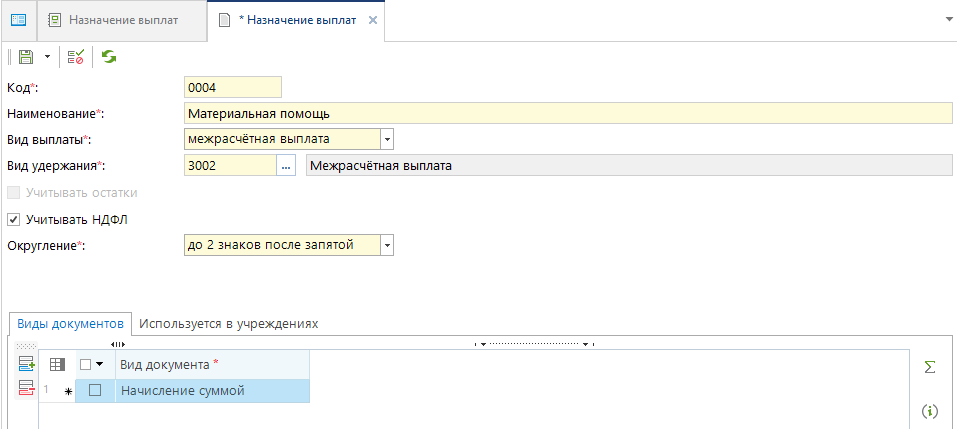Viewport: 957px width, 429px height.
Task: Expand the Вид выплаты dropdown
Action: [x=387, y=139]
